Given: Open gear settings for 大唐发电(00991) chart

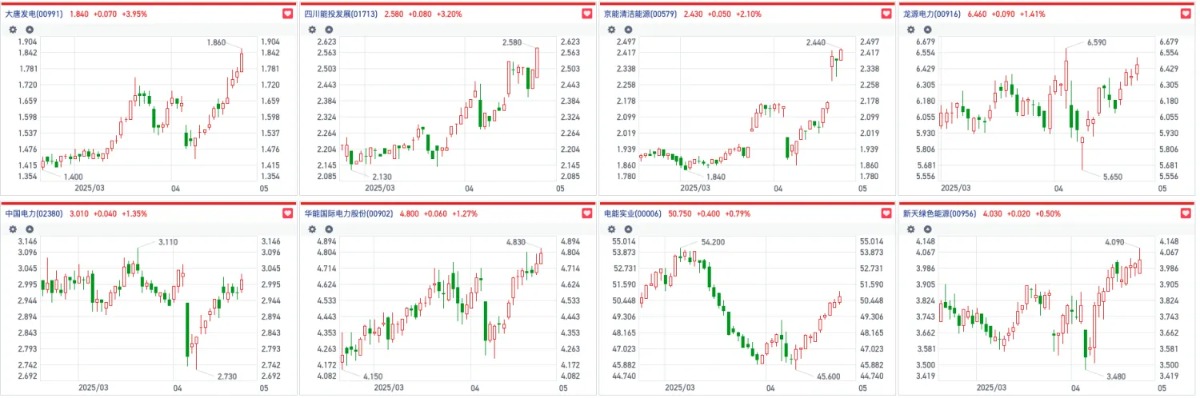Looking at the screenshot, I should point(13,30).
